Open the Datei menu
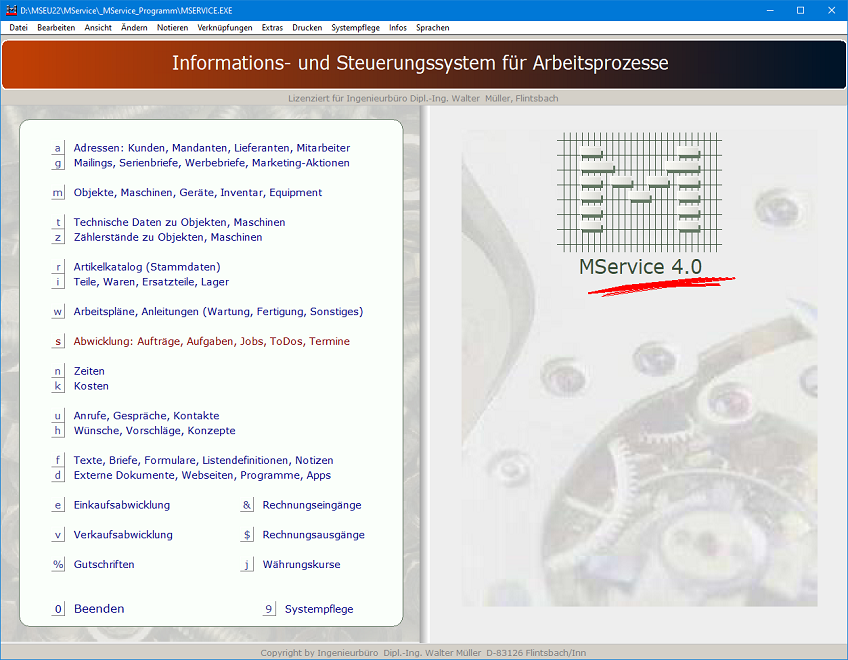Screen dimensions: 848x660 [x=18, y=28]
